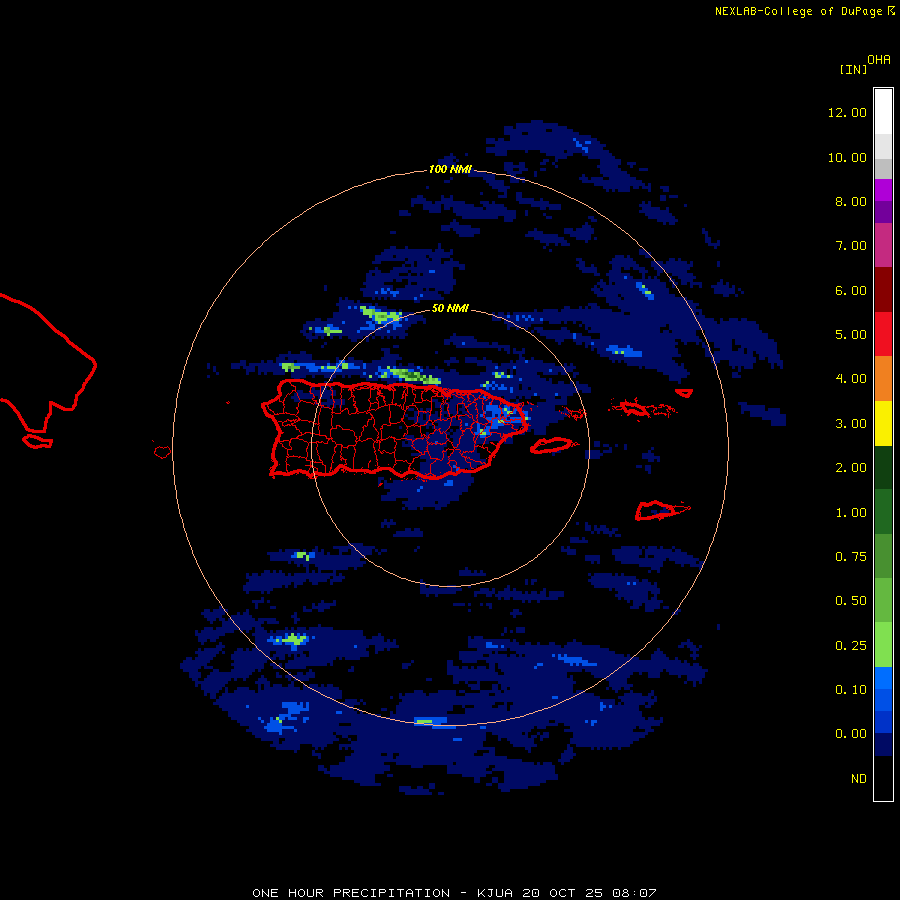Click the light blue swatch beside 0.10

click(883, 678)
